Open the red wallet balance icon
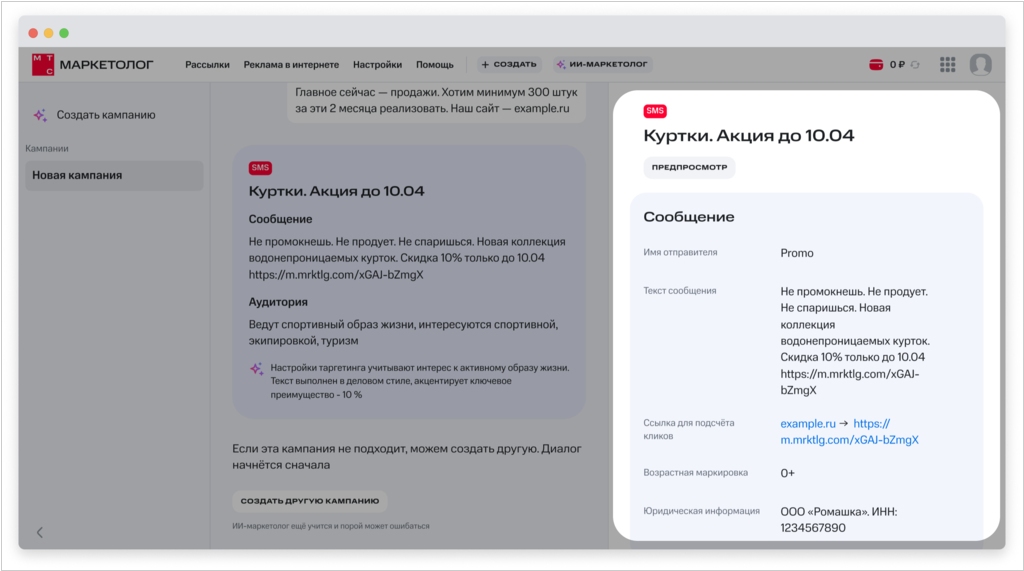Screen dimensions: 1024x571 click(x=876, y=65)
